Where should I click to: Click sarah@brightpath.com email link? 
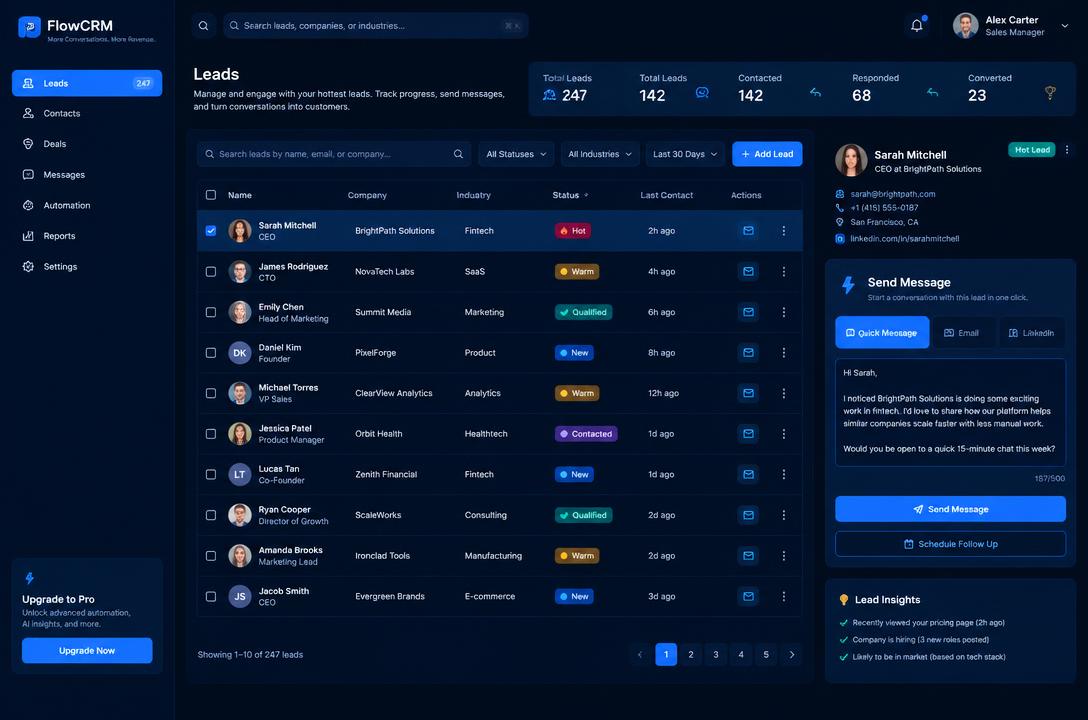tap(893, 194)
